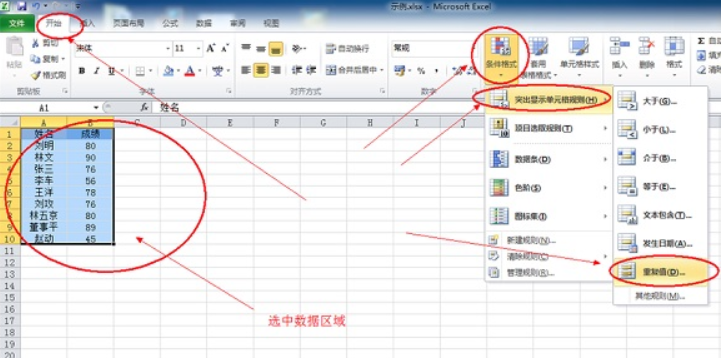Viewport: 721px width, 362px height.
Task: Select 新建规则(N)... New Rule entry
Action: (x=531, y=241)
